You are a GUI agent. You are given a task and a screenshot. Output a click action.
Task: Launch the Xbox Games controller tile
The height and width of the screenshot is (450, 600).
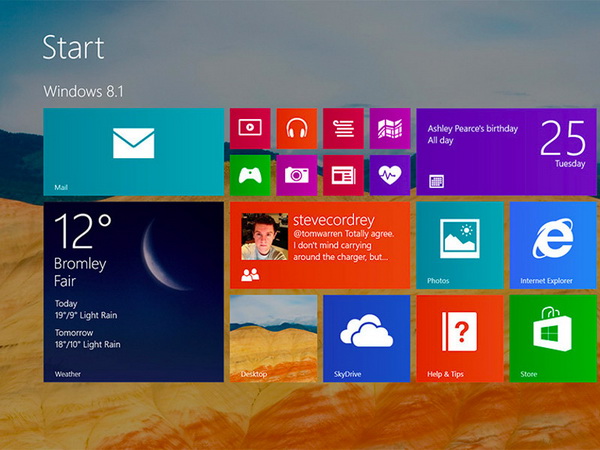pos(250,175)
